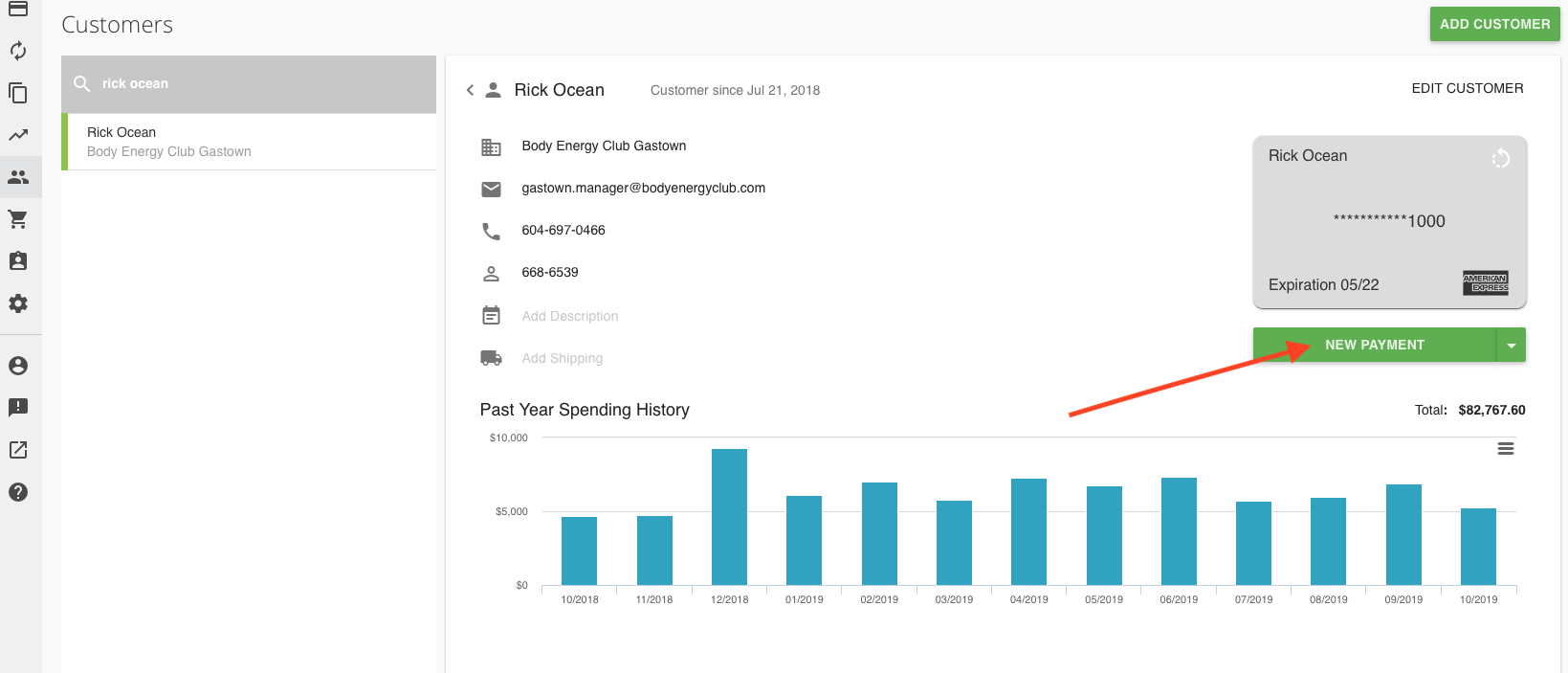1568x673 pixels.
Task: Click Add Description placeholder
Action: tap(570, 316)
